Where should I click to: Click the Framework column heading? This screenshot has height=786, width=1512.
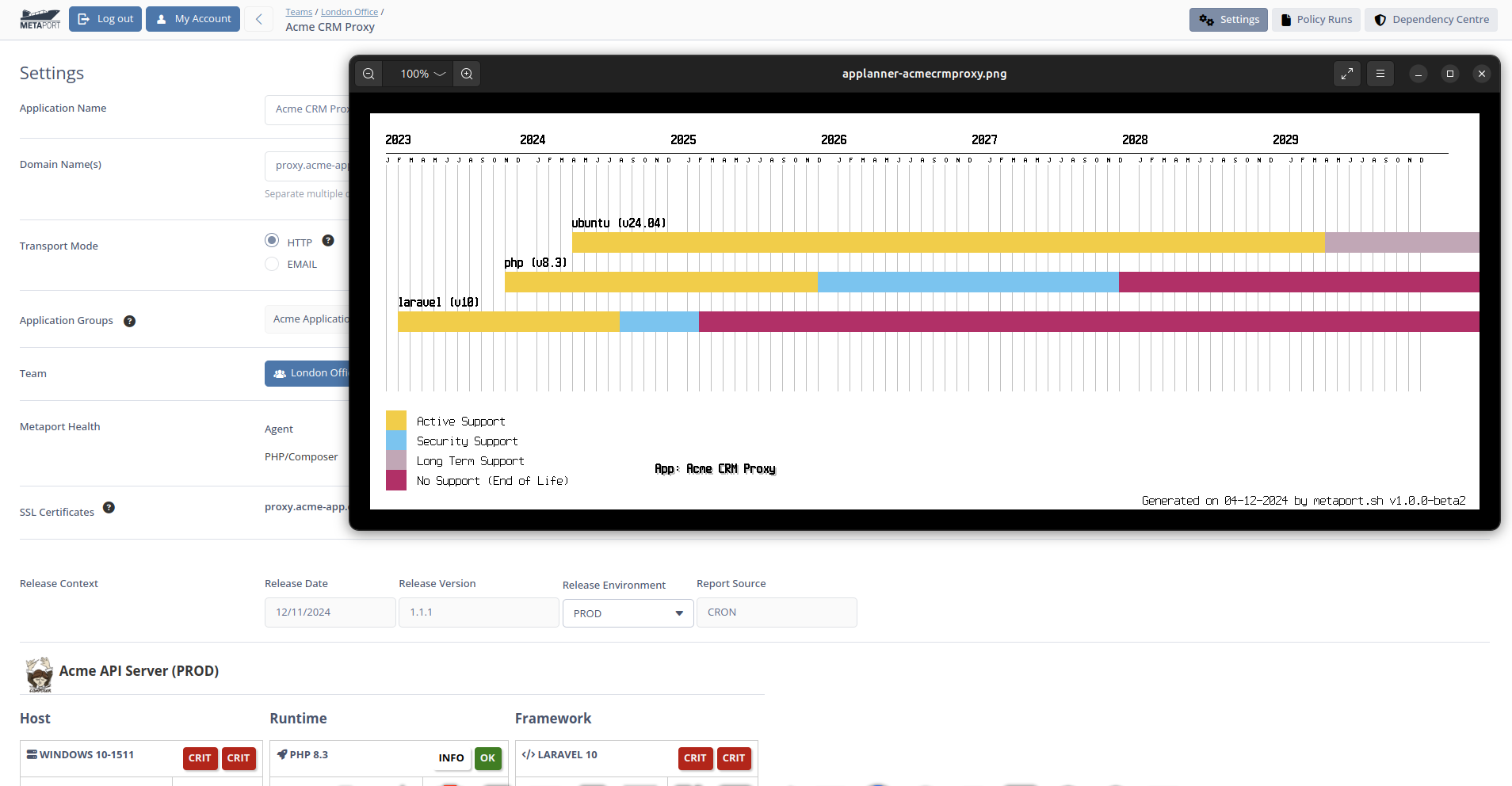[553, 719]
